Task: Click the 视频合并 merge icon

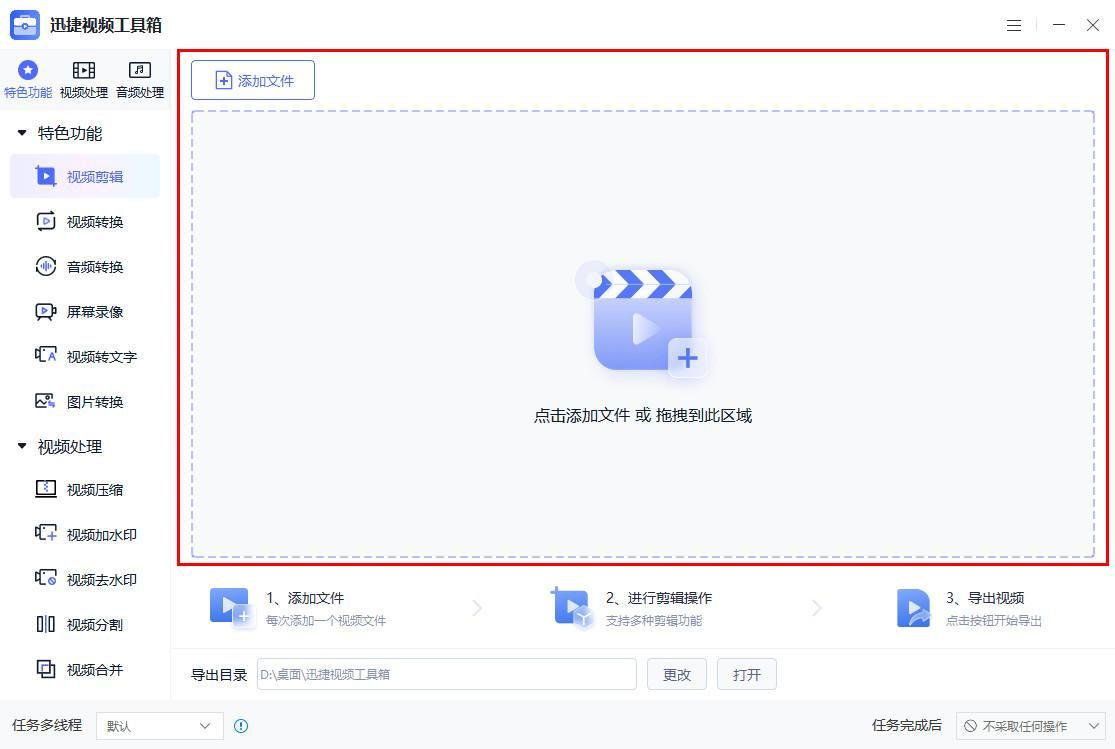Action: click(x=46, y=669)
